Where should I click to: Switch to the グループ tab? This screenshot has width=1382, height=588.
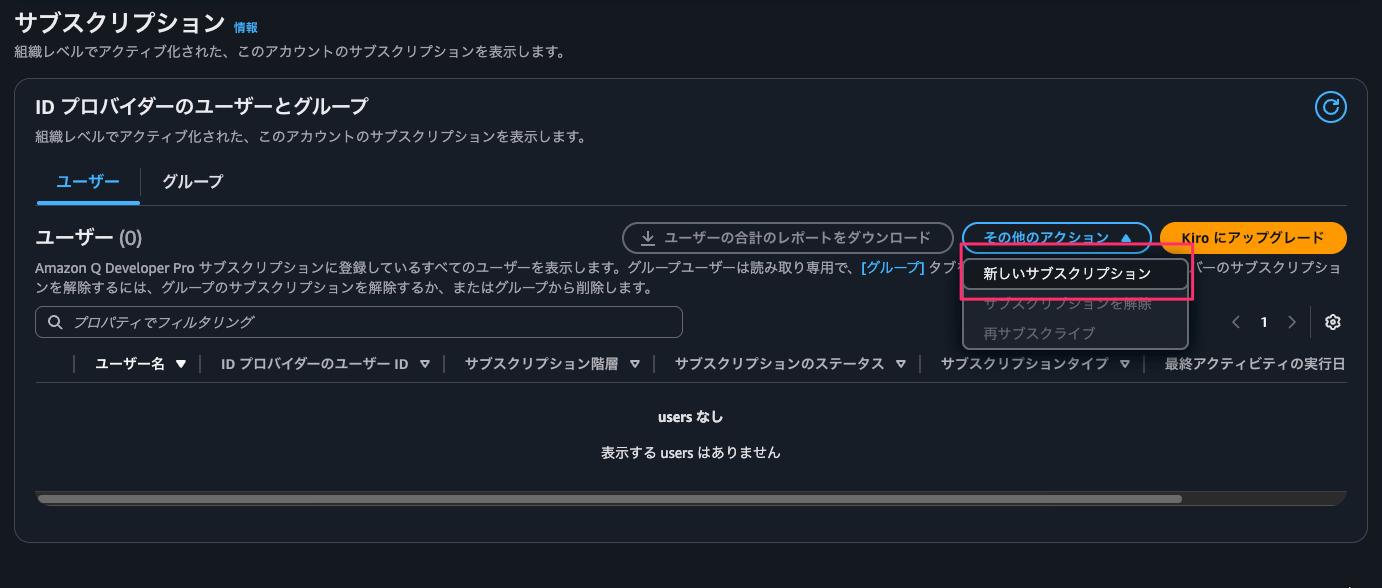point(192,182)
